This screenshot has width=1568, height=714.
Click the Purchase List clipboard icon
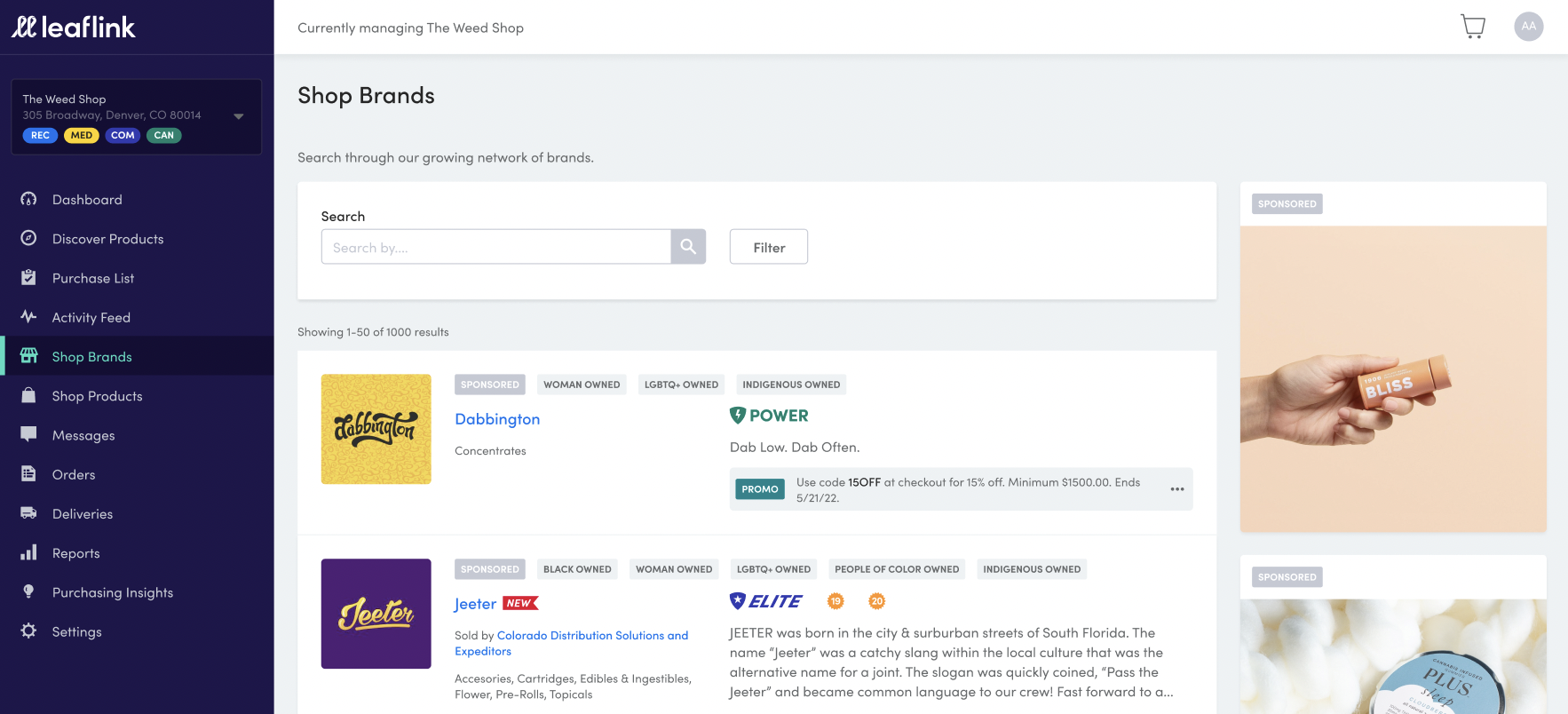pos(28,277)
